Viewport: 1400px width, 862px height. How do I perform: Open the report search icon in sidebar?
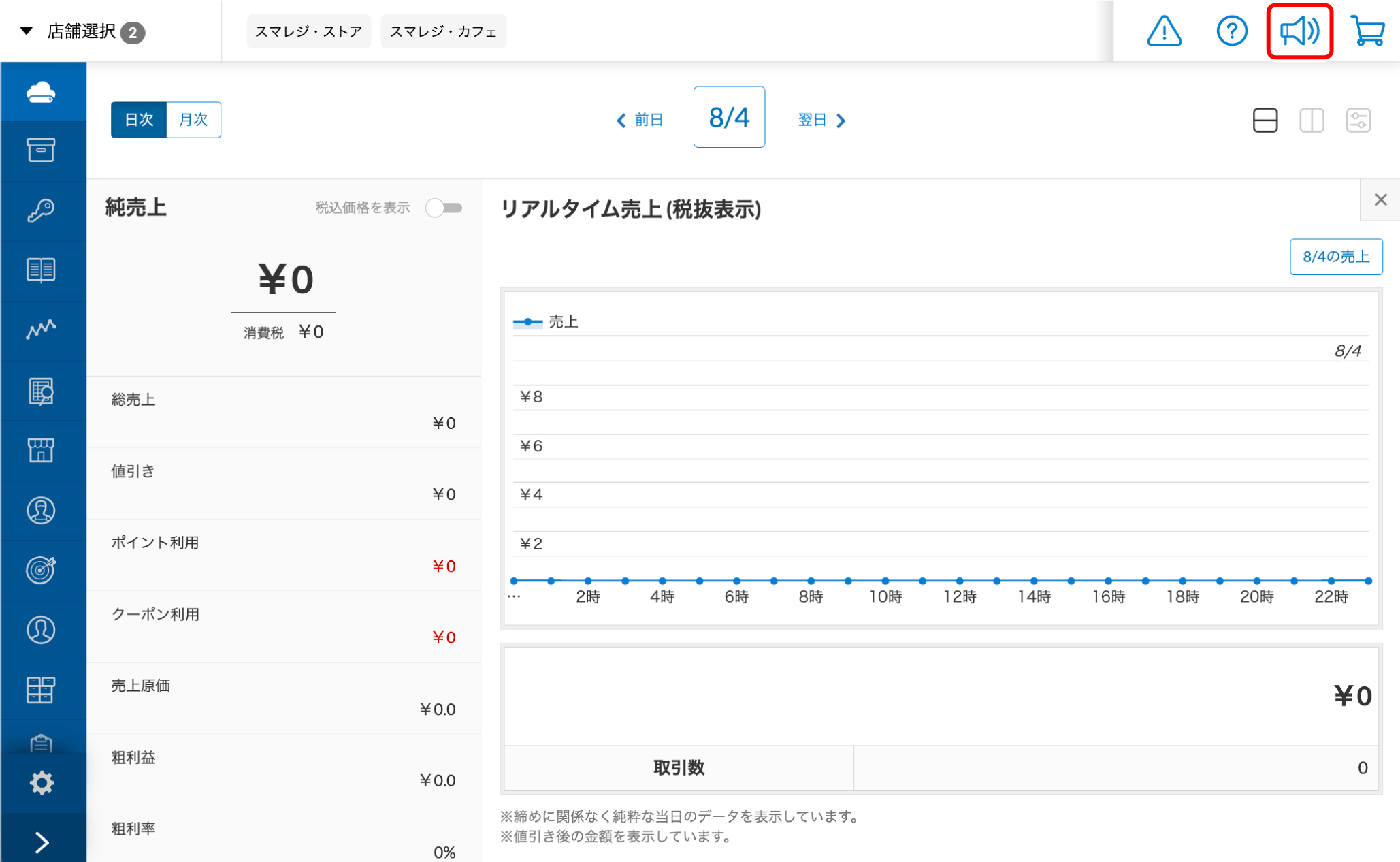(41, 391)
